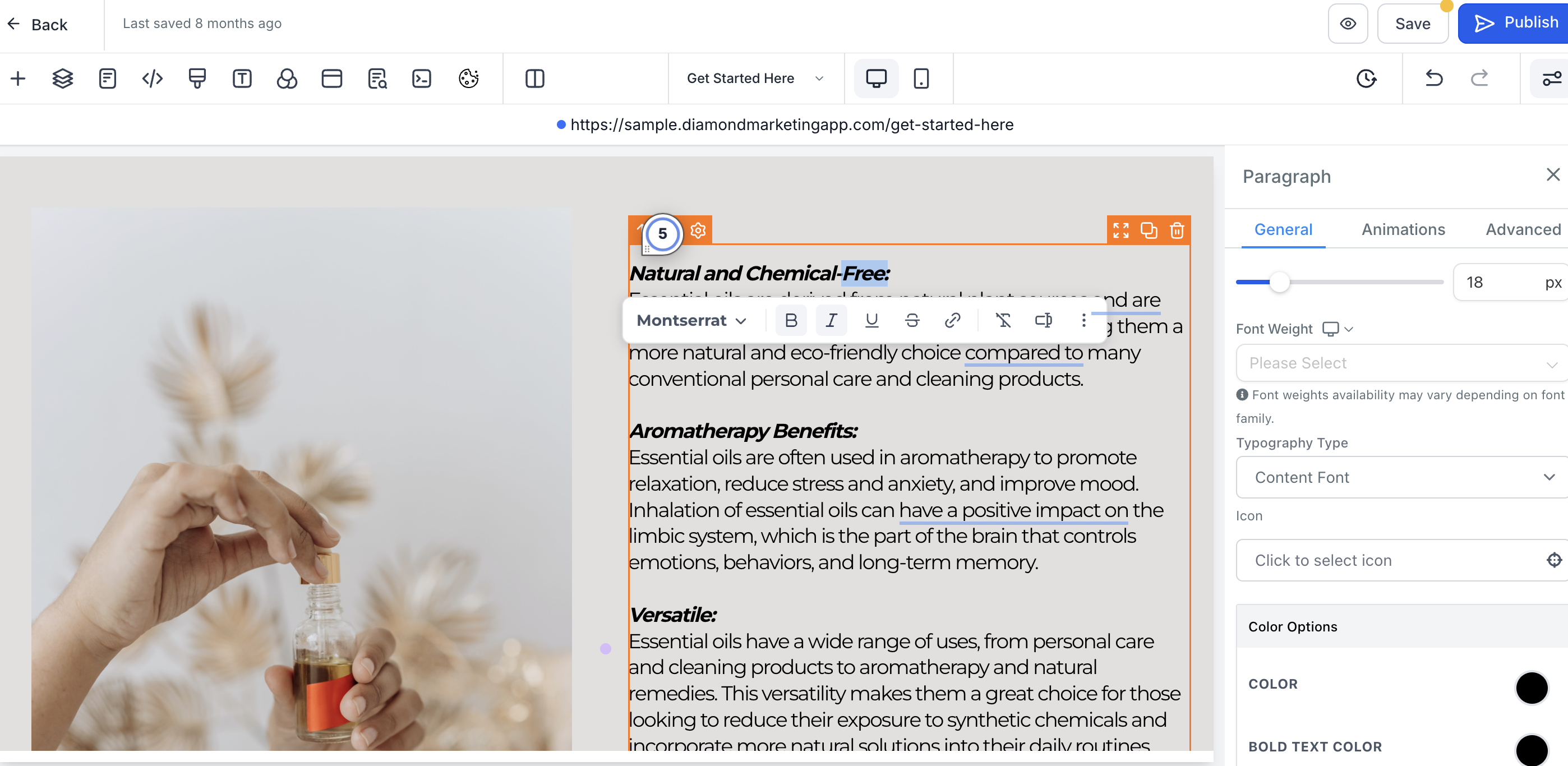Open version history clock icon

coord(1367,79)
